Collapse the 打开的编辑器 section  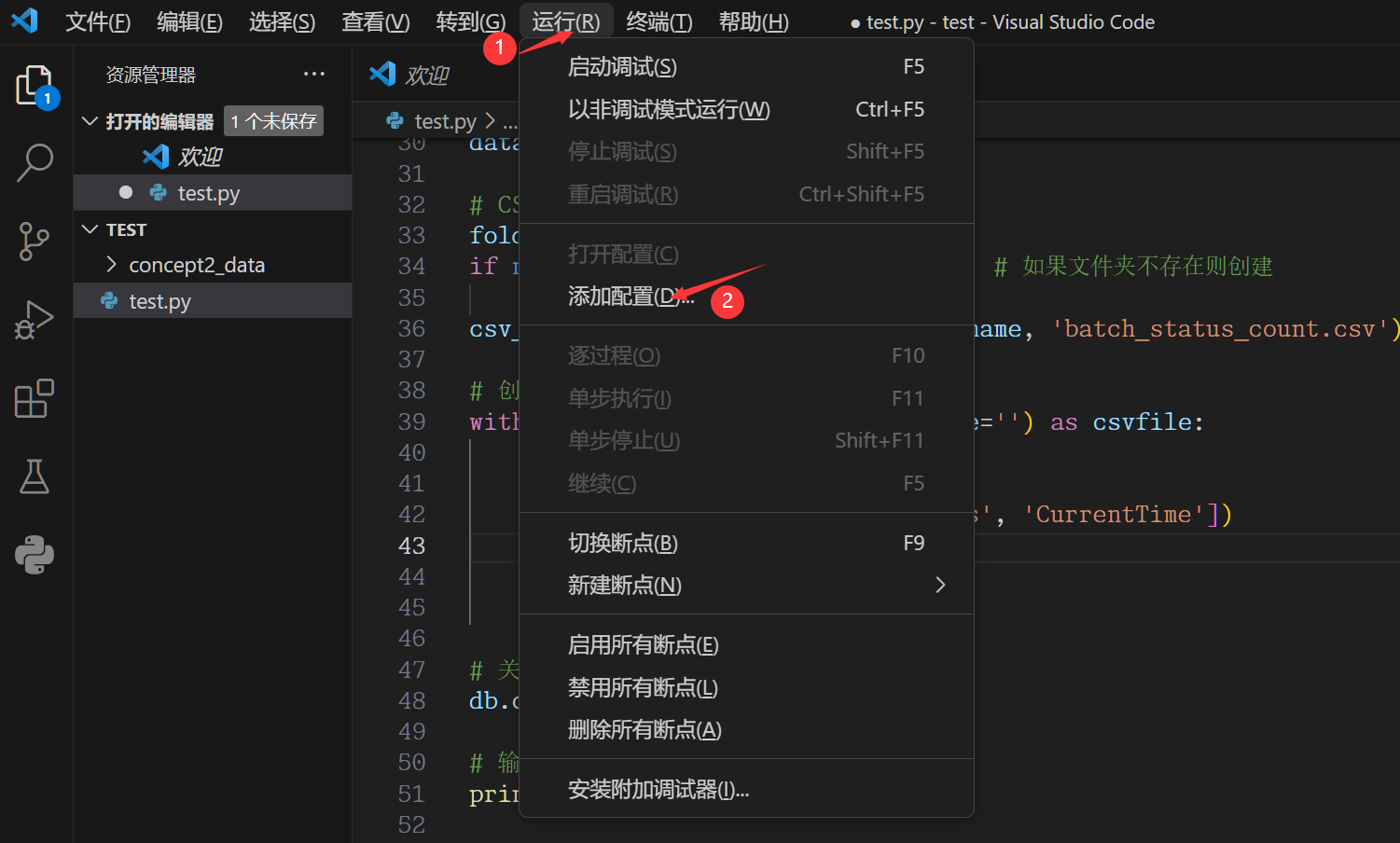click(x=90, y=120)
